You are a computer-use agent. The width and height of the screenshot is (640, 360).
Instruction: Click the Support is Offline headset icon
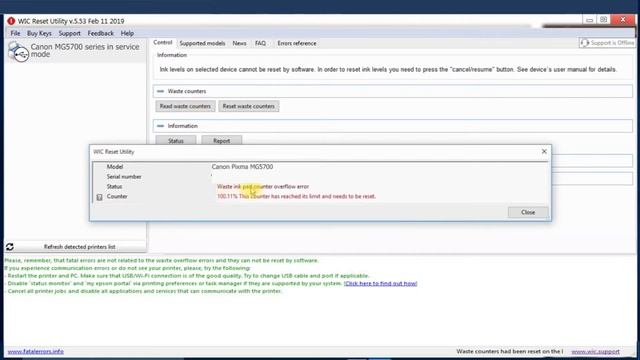click(584, 43)
